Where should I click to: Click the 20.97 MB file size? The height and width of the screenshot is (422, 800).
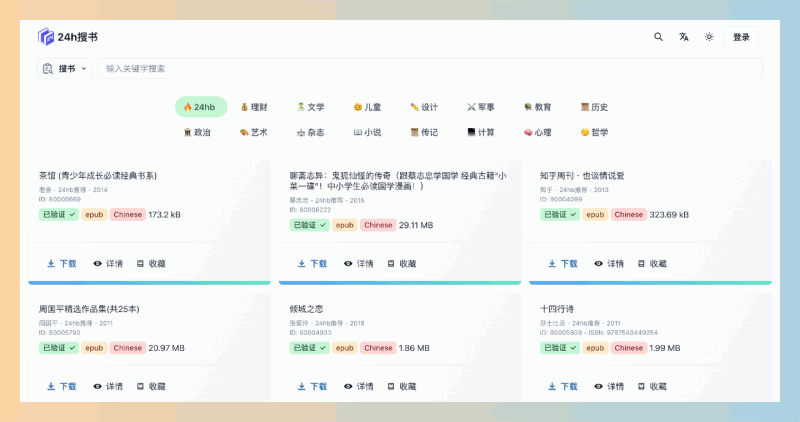pyautogui.click(x=166, y=348)
